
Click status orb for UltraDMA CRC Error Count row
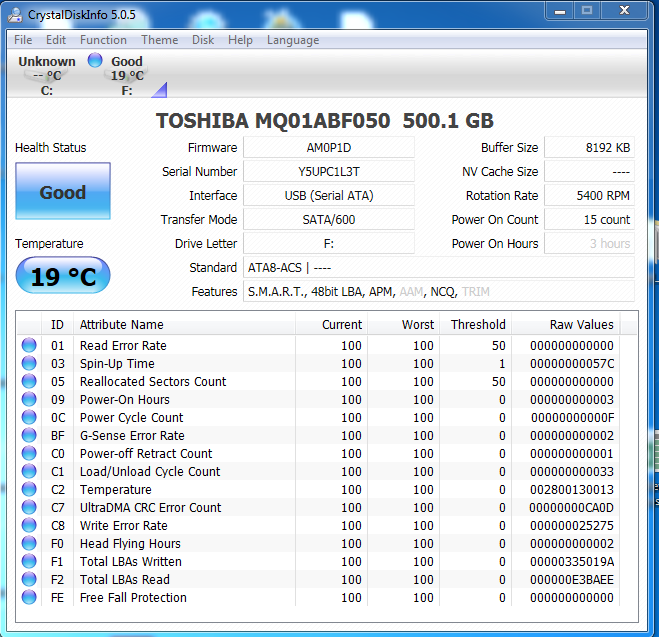tap(29, 507)
